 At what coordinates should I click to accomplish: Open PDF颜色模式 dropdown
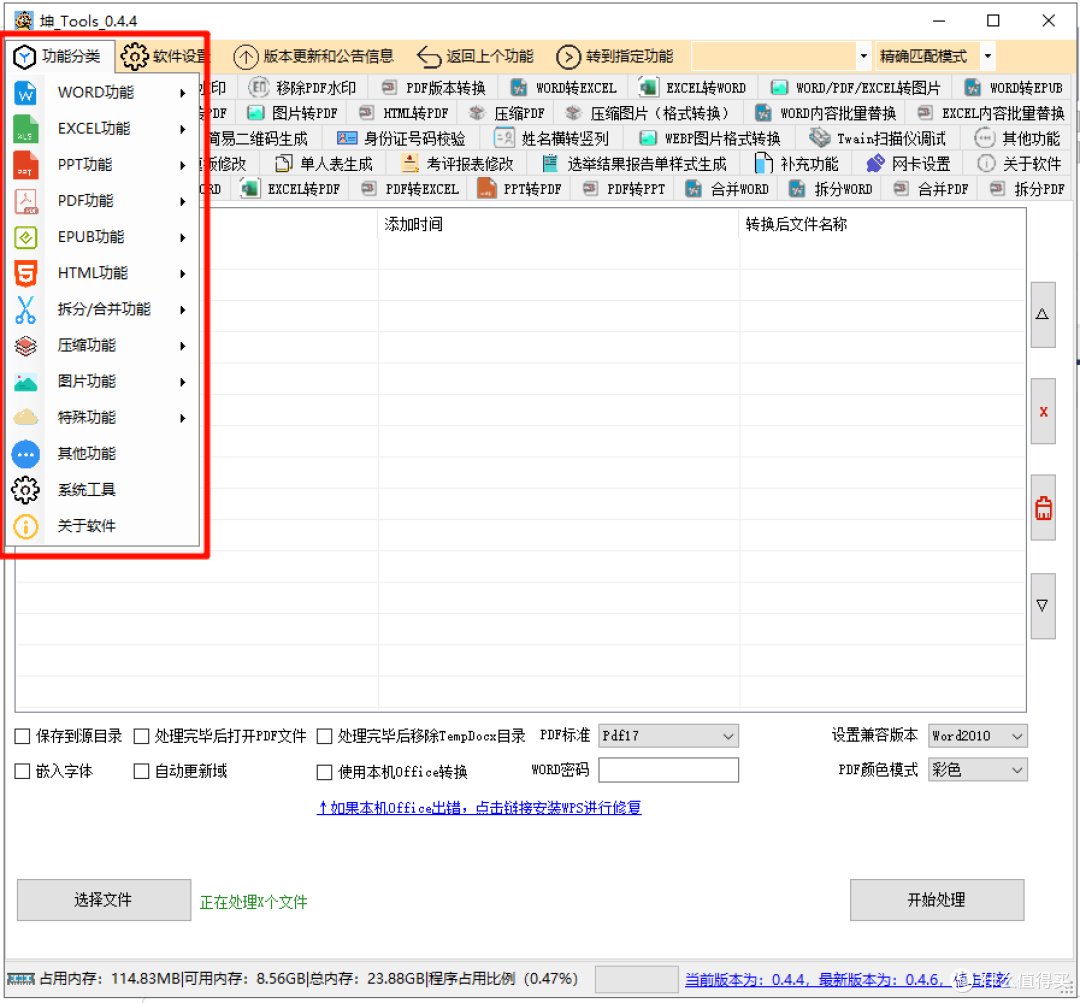tap(977, 769)
